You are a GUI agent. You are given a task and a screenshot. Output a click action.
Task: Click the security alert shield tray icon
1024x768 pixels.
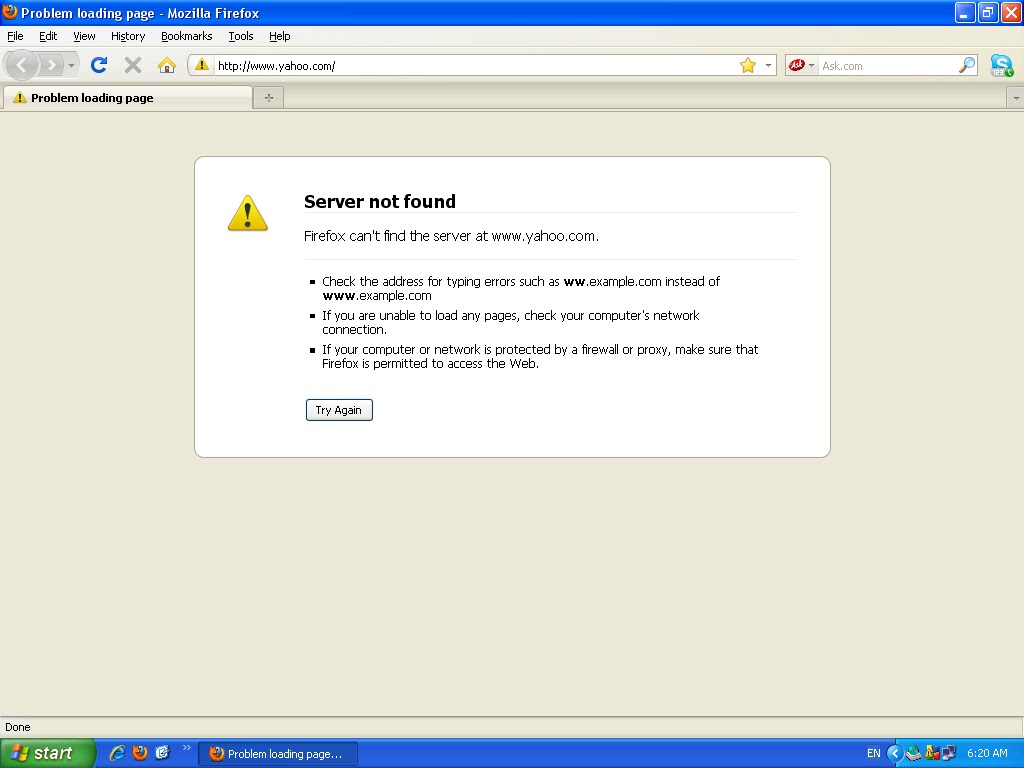(932, 753)
